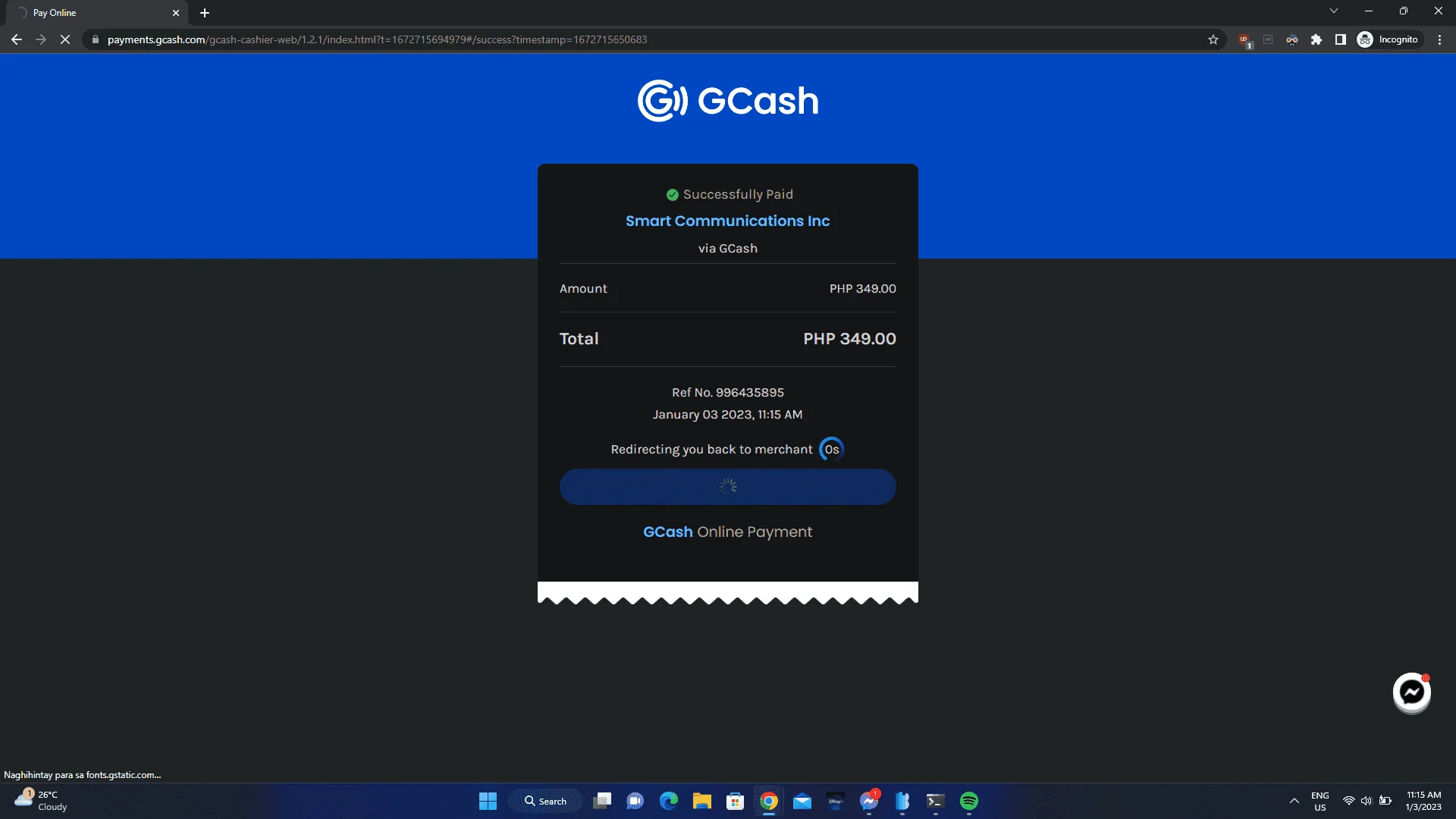Click the redirect countdown timer circle
This screenshot has height=819, width=1456.
tap(832, 450)
